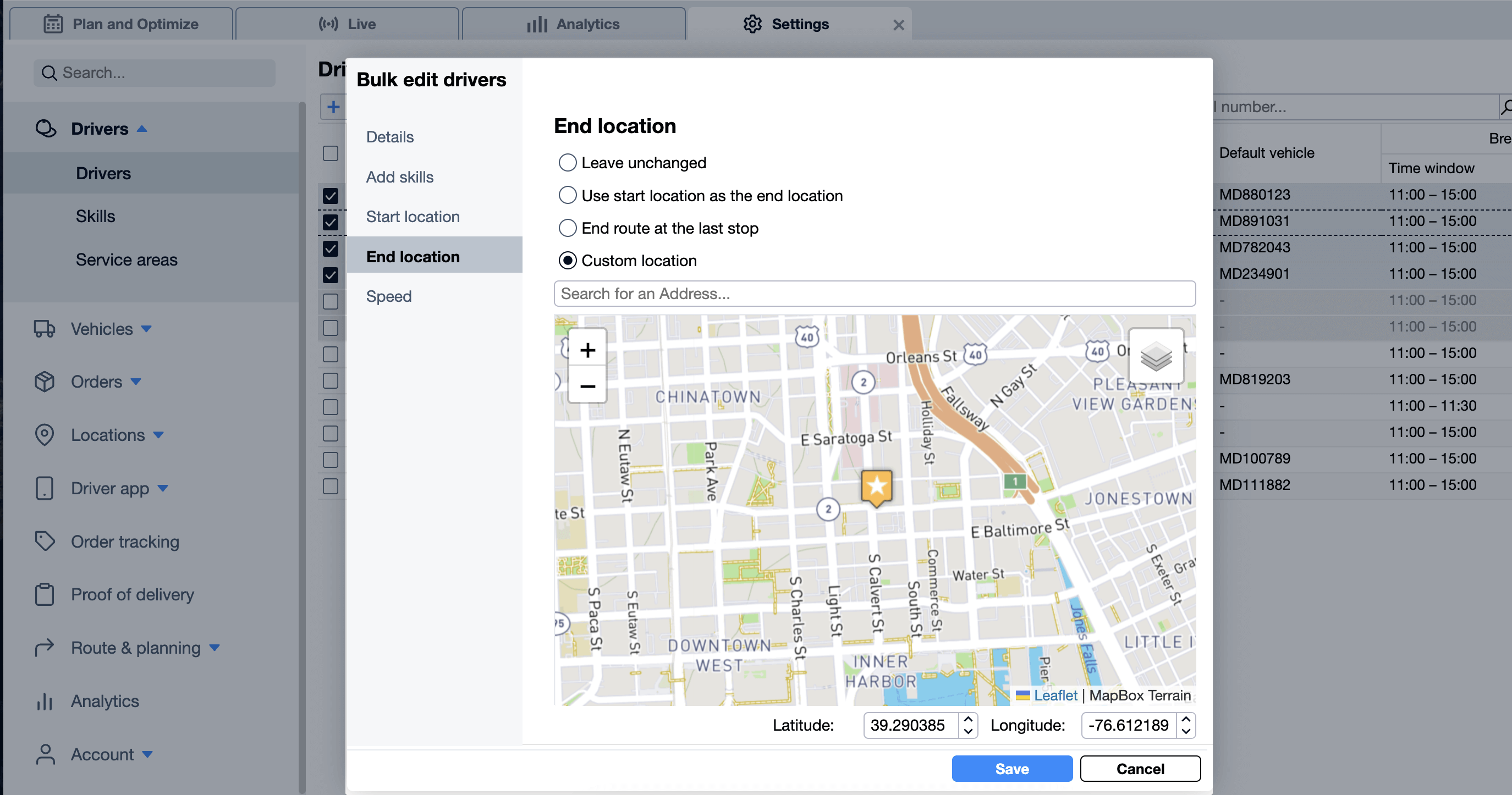This screenshot has height=795, width=1512.
Task: Click the map layers icon on the map
Action: coord(1155,356)
